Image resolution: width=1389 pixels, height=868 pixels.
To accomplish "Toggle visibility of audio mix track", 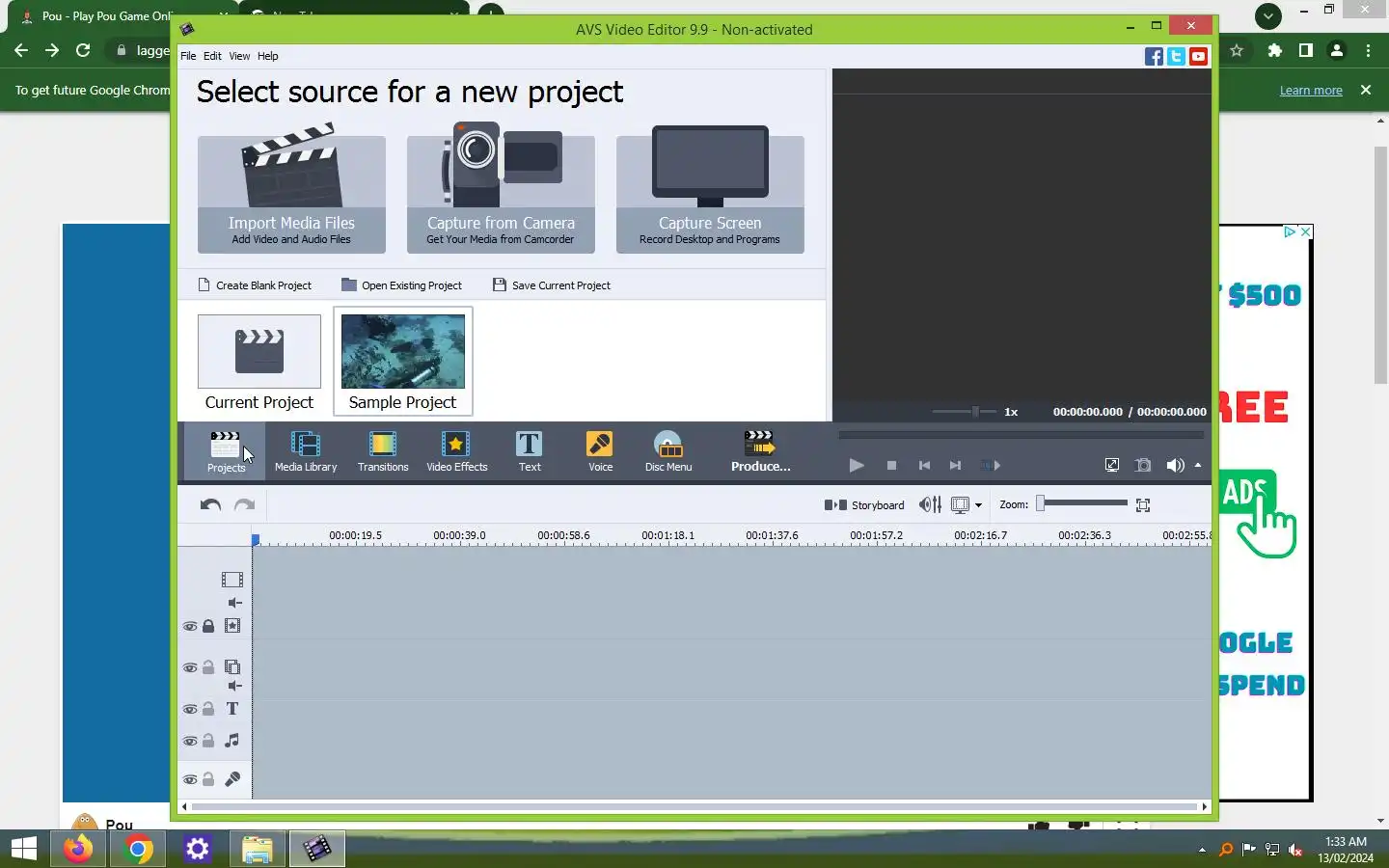I will tap(190, 741).
